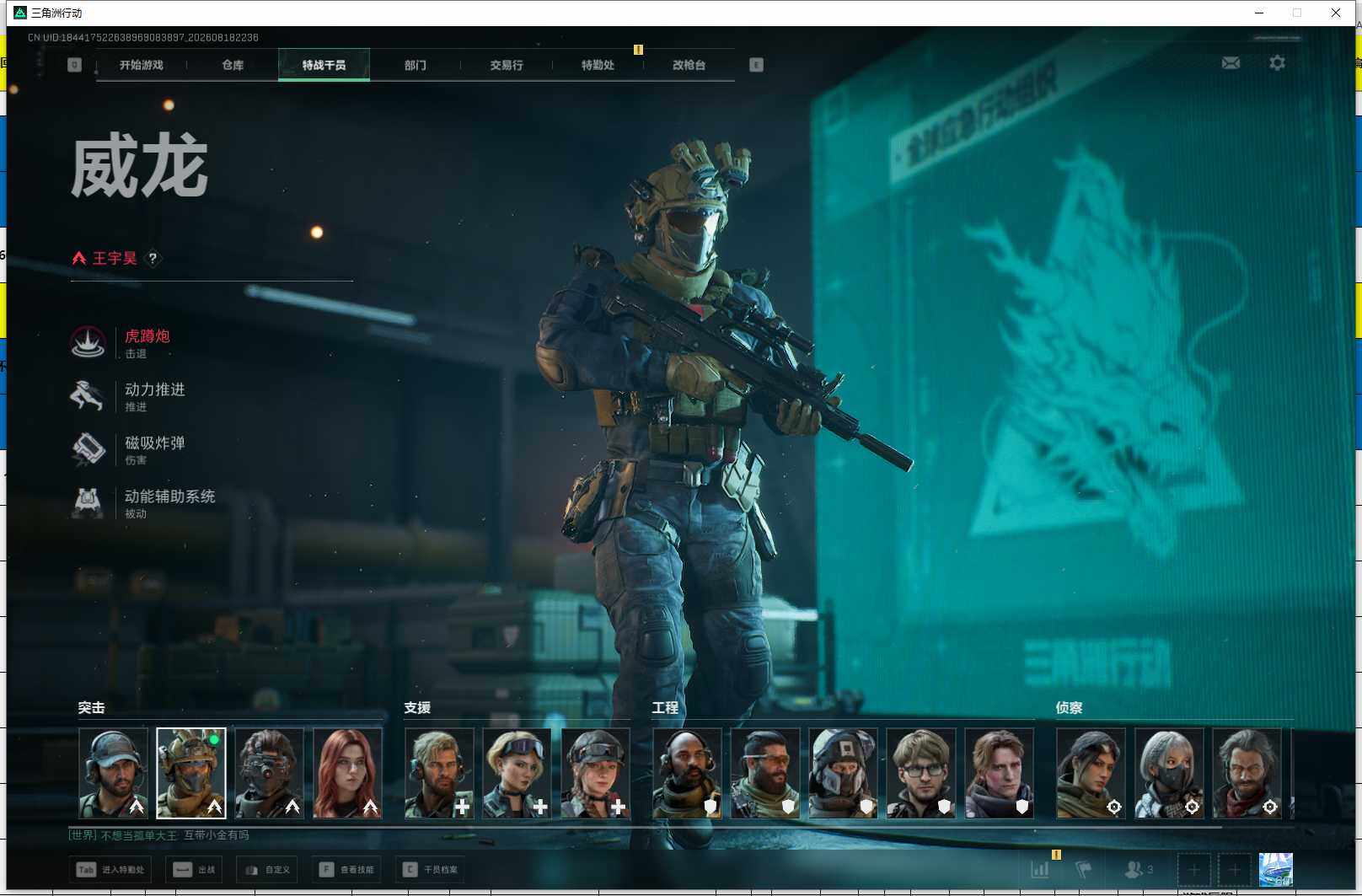Switch to the 改枪台 tab
The height and width of the screenshot is (896, 1362).
(x=689, y=65)
